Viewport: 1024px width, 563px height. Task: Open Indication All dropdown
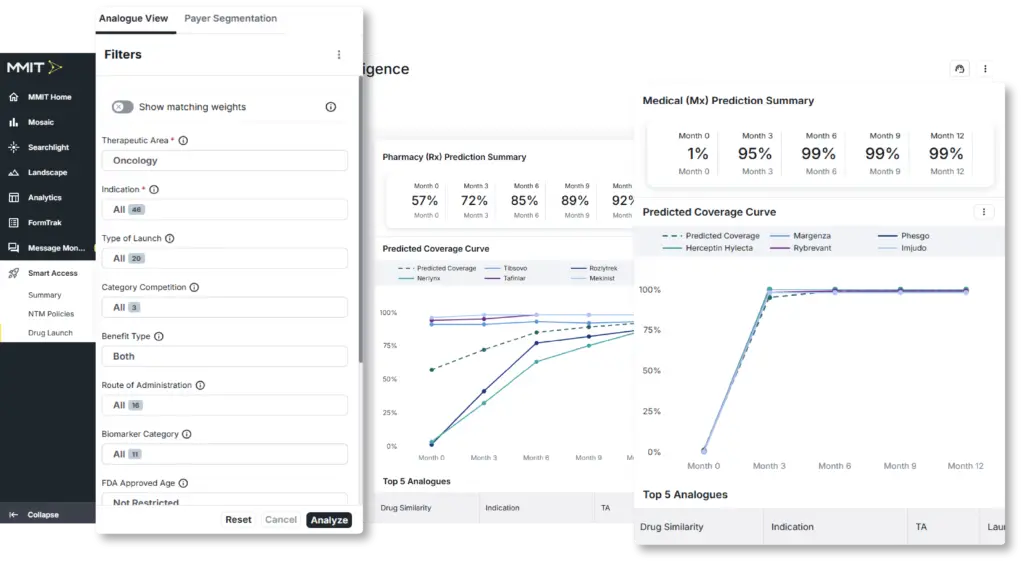pyautogui.click(x=225, y=210)
